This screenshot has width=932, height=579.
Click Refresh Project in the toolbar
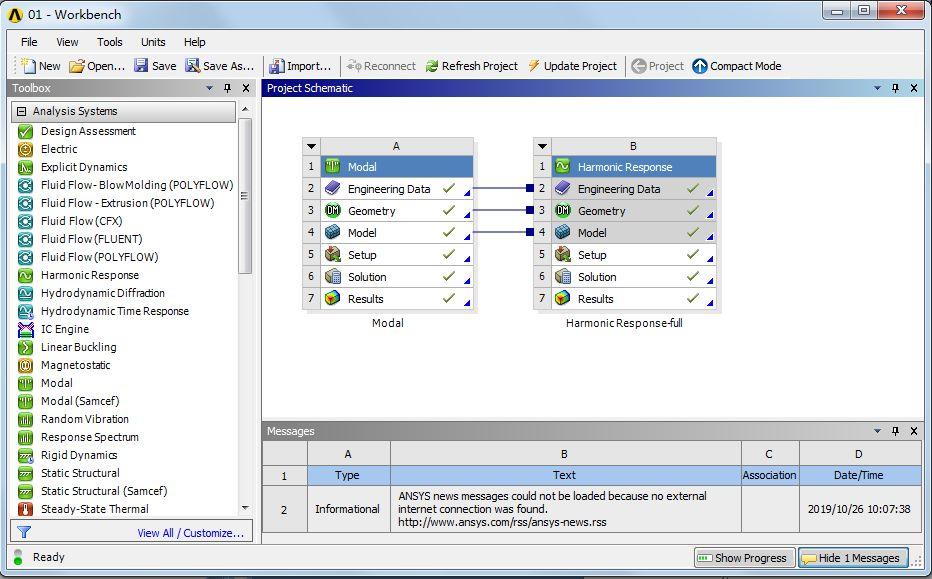472,66
